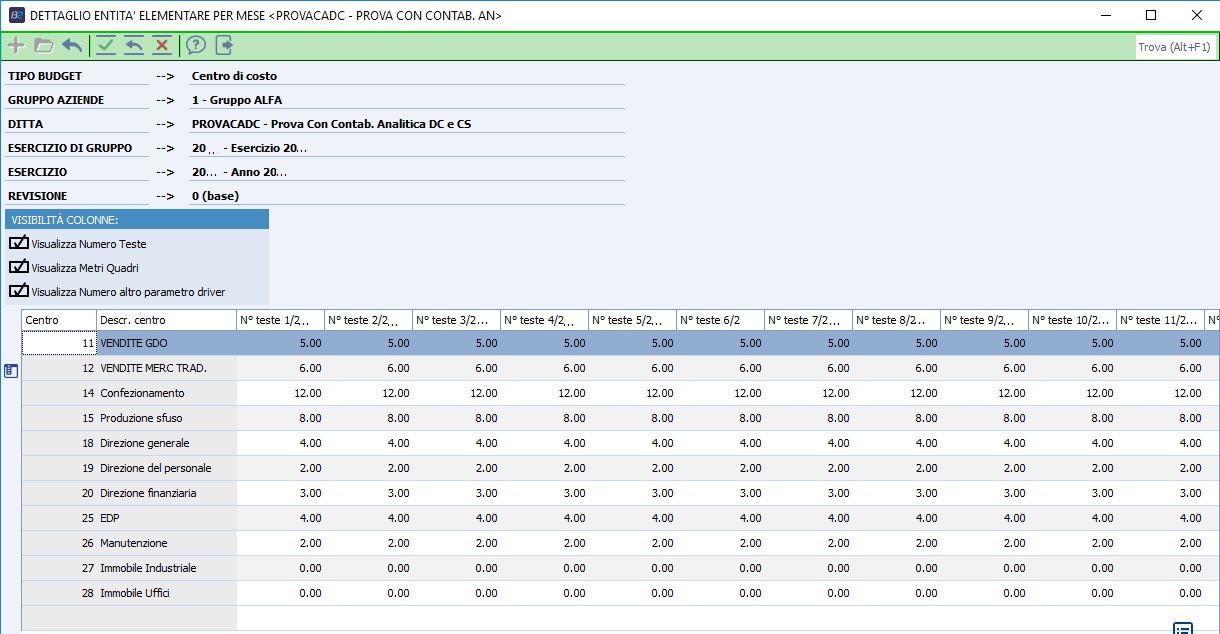Sort by the Descr. centro column header
Screen dimensions: 1220x634
[166, 320]
